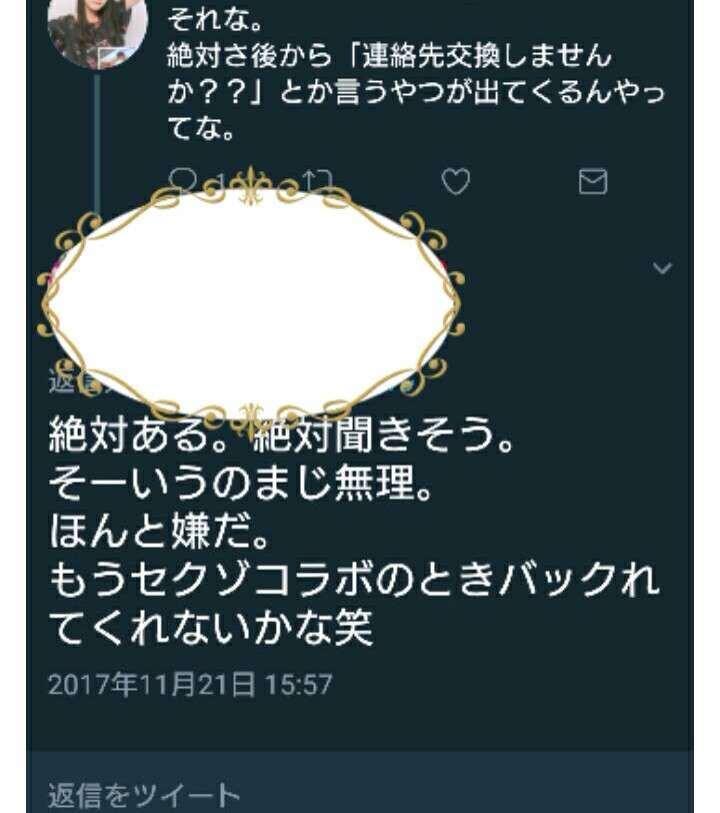The image size is (720, 813).
Task: Tap the てくれないかな笑 text line
Action: coord(210,627)
